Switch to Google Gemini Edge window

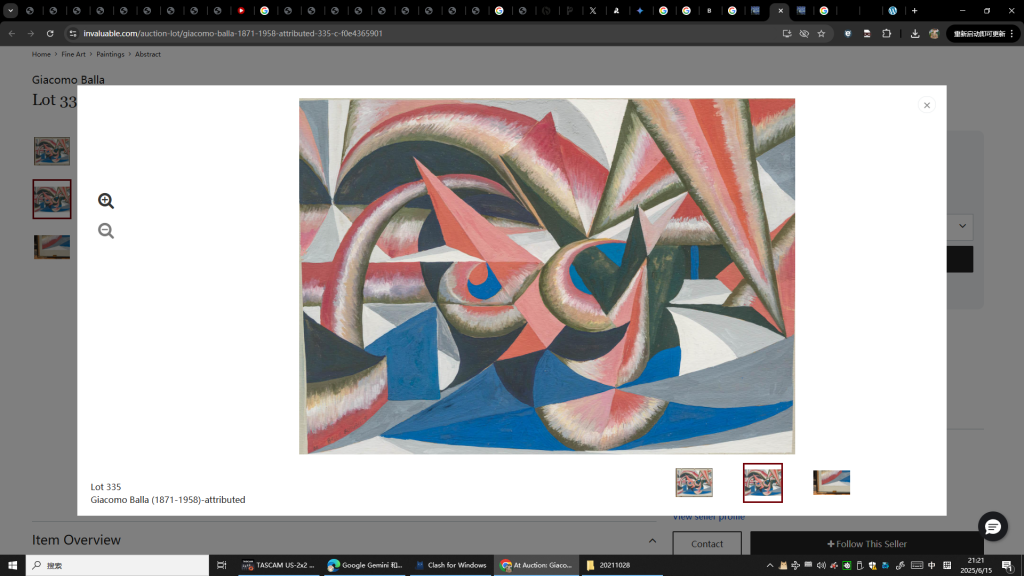pyautogui.click(x=365, y=565)
